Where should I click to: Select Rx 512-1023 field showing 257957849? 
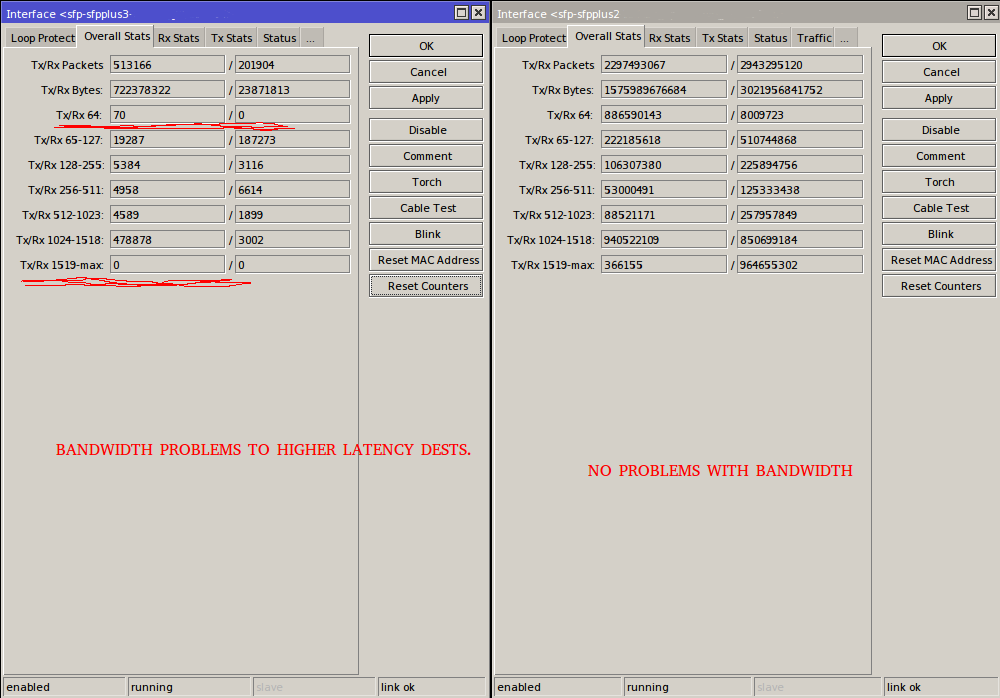point(800,214)
